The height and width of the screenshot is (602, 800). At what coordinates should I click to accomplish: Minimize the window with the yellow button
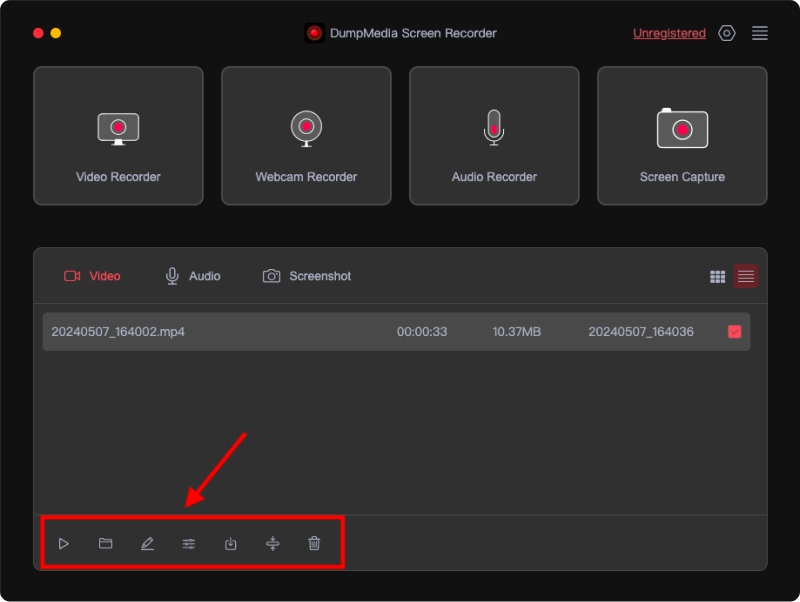pos(56,33)
